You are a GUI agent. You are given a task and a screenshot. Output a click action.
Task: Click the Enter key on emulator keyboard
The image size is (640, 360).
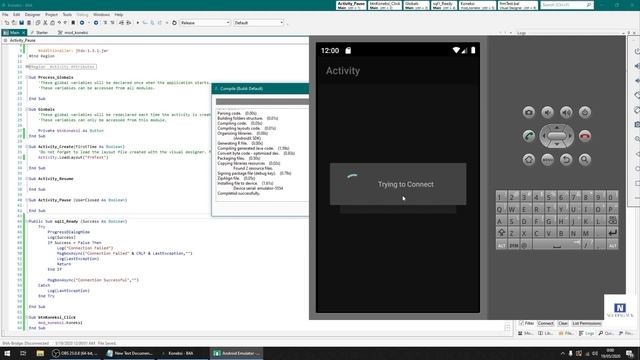613,233
